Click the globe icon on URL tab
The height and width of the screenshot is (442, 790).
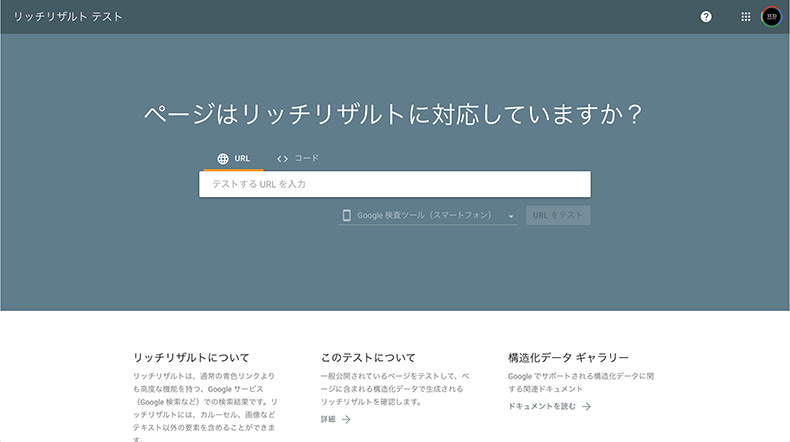point(223,159)
